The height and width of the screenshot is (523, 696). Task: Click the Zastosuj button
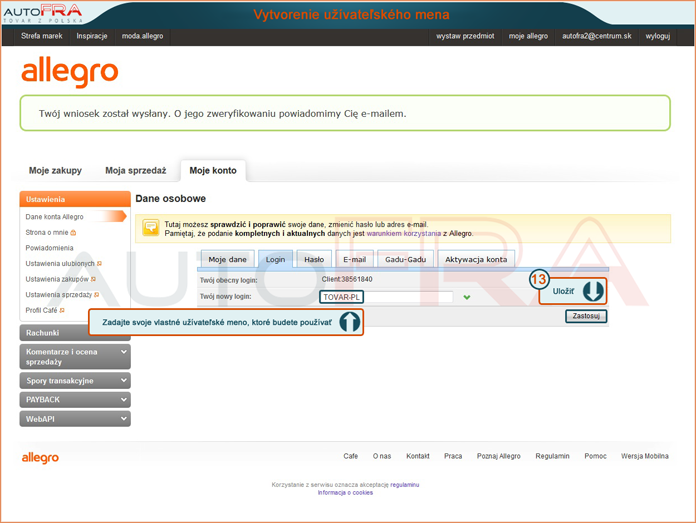coord(586,316)
